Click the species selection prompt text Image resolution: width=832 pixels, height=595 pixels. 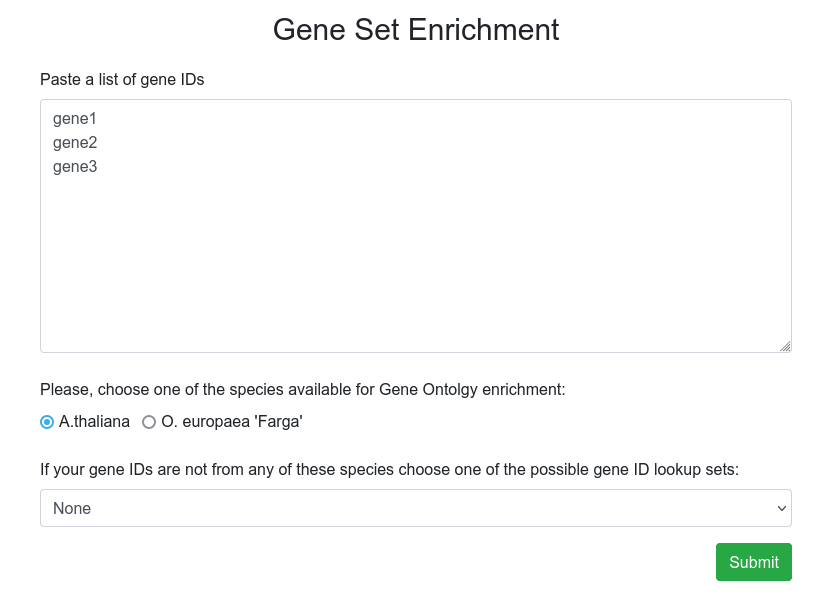(303, 390)
